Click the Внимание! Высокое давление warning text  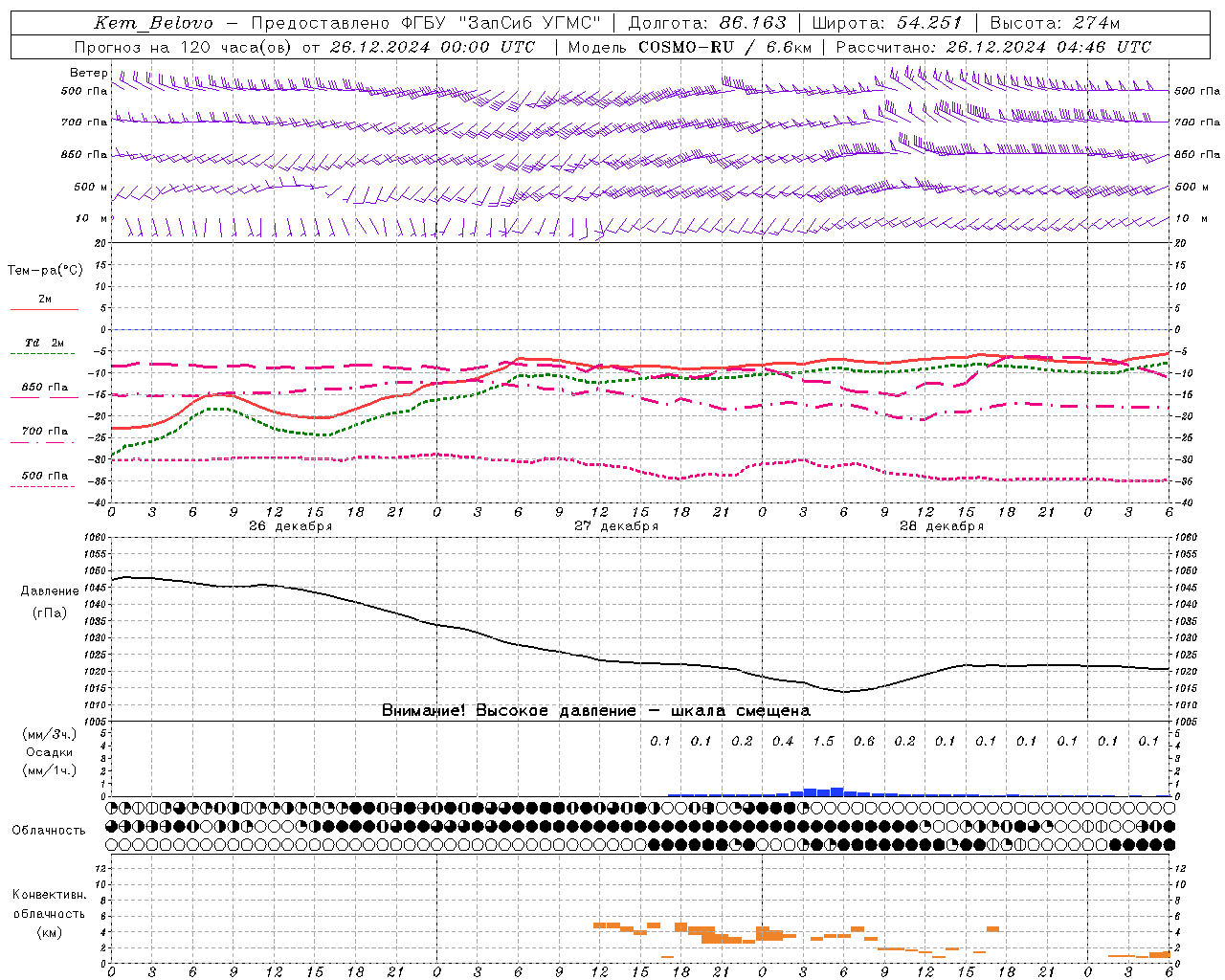click(x=596, y=710)
